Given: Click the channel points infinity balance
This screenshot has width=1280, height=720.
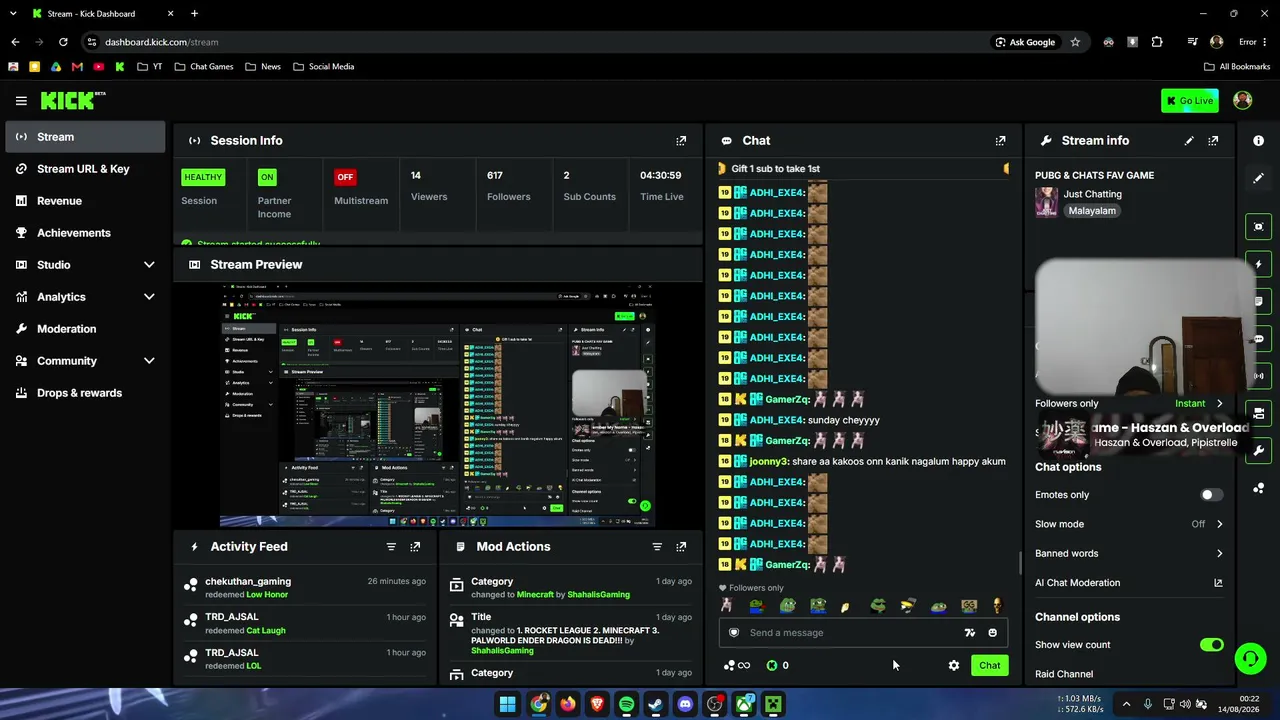Looking at the screenshot, I should click(x=737, y=665).
